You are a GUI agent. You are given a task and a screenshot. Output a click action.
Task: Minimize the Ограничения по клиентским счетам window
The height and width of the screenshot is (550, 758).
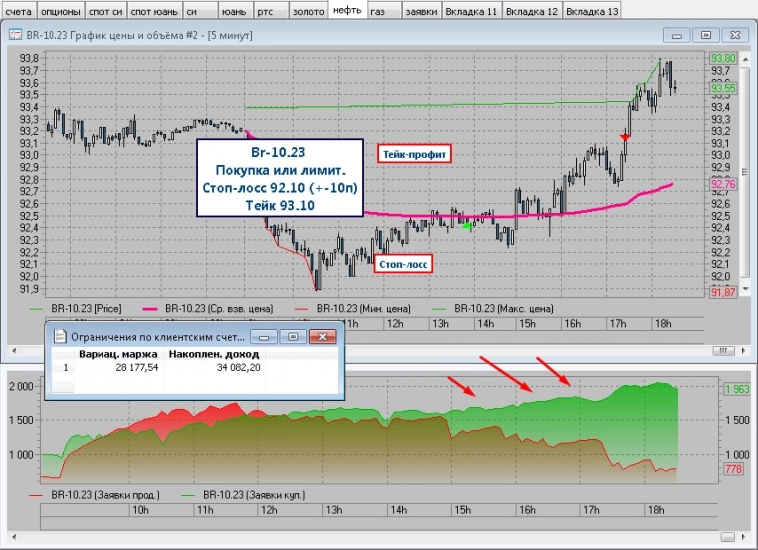(264, 336)
